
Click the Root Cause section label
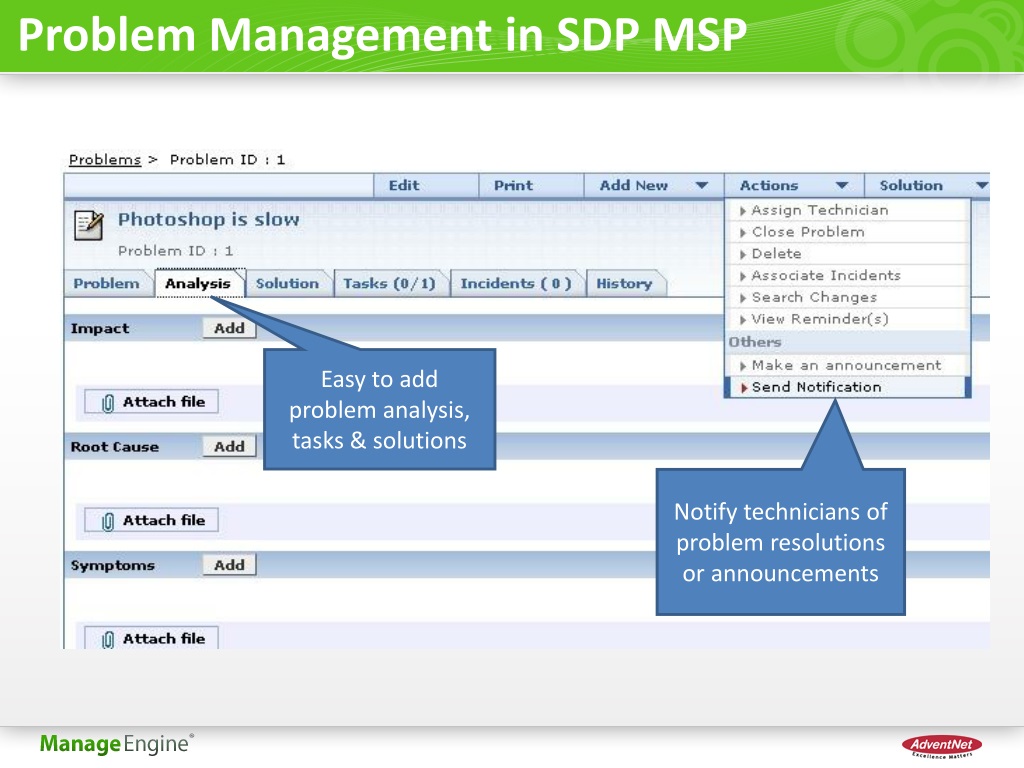click(x=115, y=447)
